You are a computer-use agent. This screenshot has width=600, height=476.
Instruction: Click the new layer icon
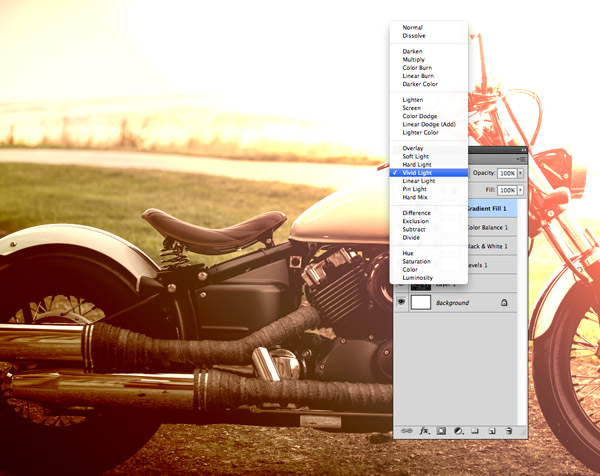pos(492,430)
